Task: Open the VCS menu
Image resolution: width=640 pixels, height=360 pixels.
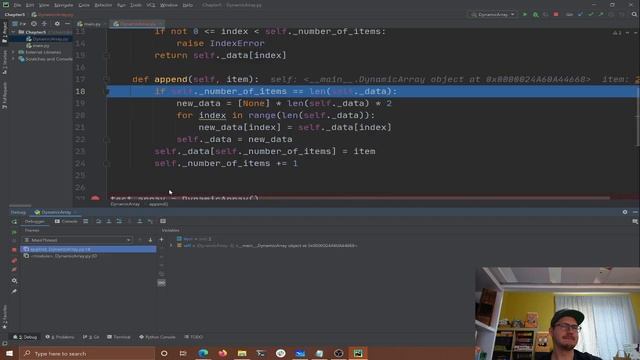Action: point(151,5)
